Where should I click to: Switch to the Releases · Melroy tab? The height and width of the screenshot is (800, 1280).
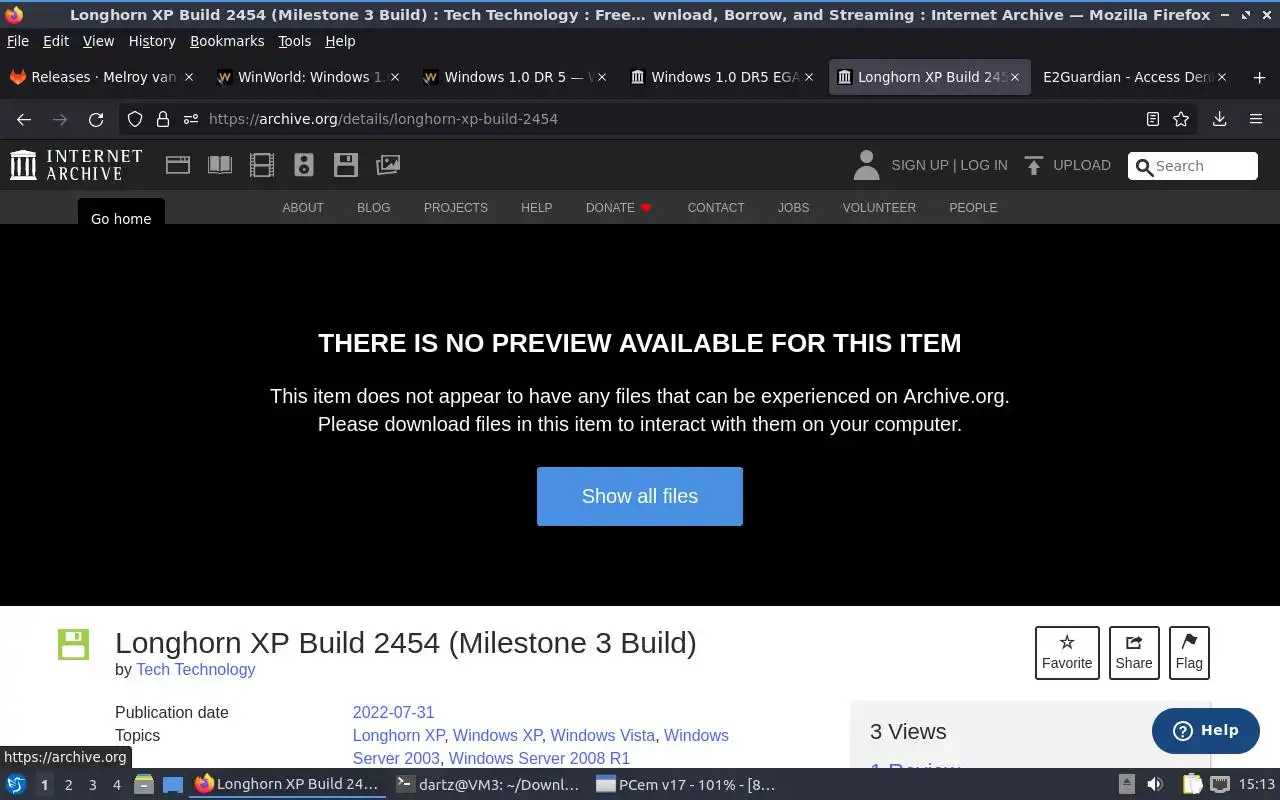102,77
